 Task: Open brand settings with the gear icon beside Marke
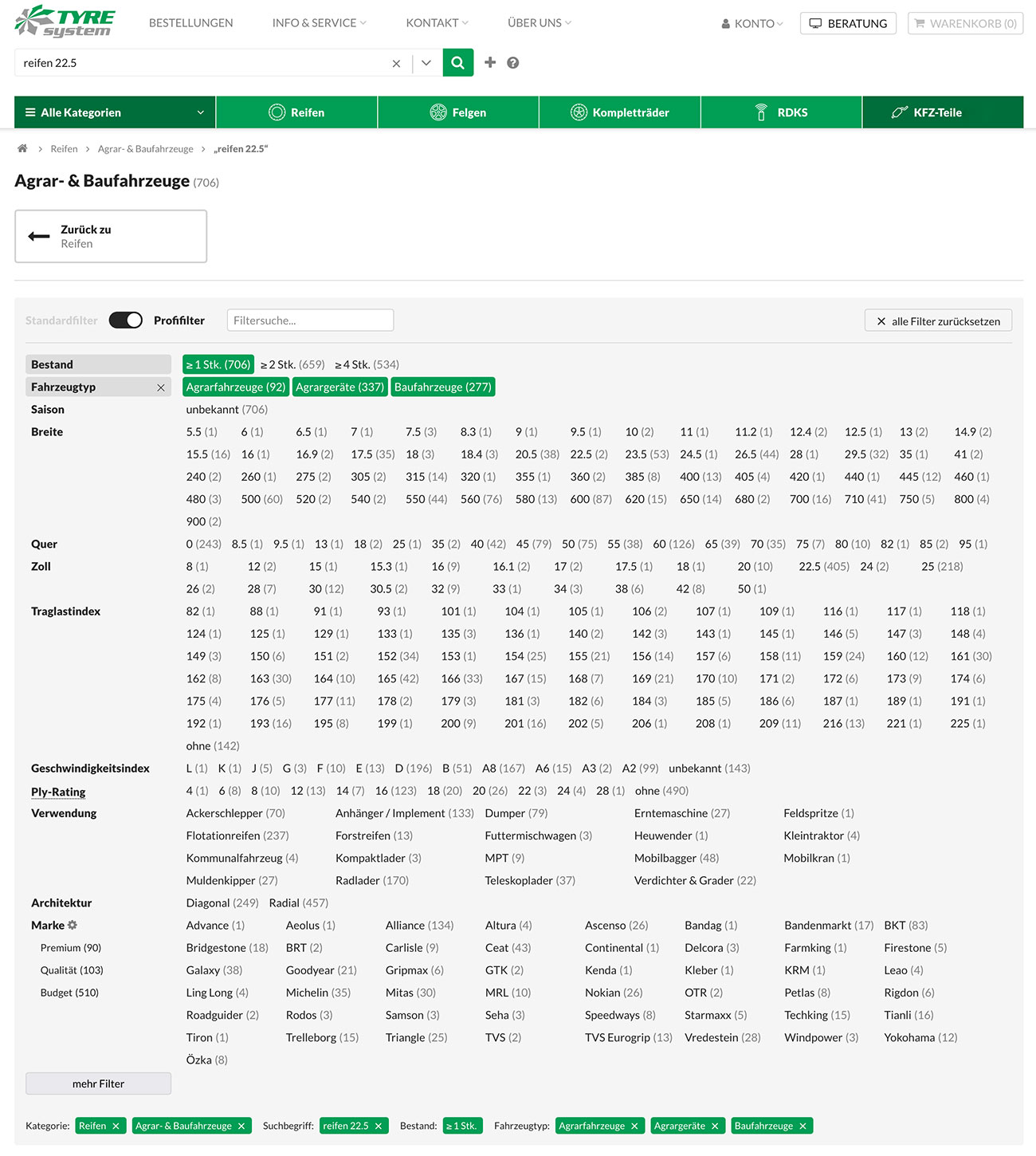coord(73,925)
